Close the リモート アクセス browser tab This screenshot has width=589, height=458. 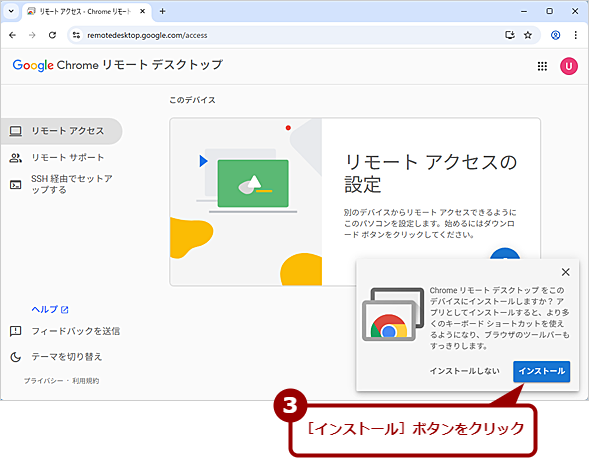[x=142, y=12]
